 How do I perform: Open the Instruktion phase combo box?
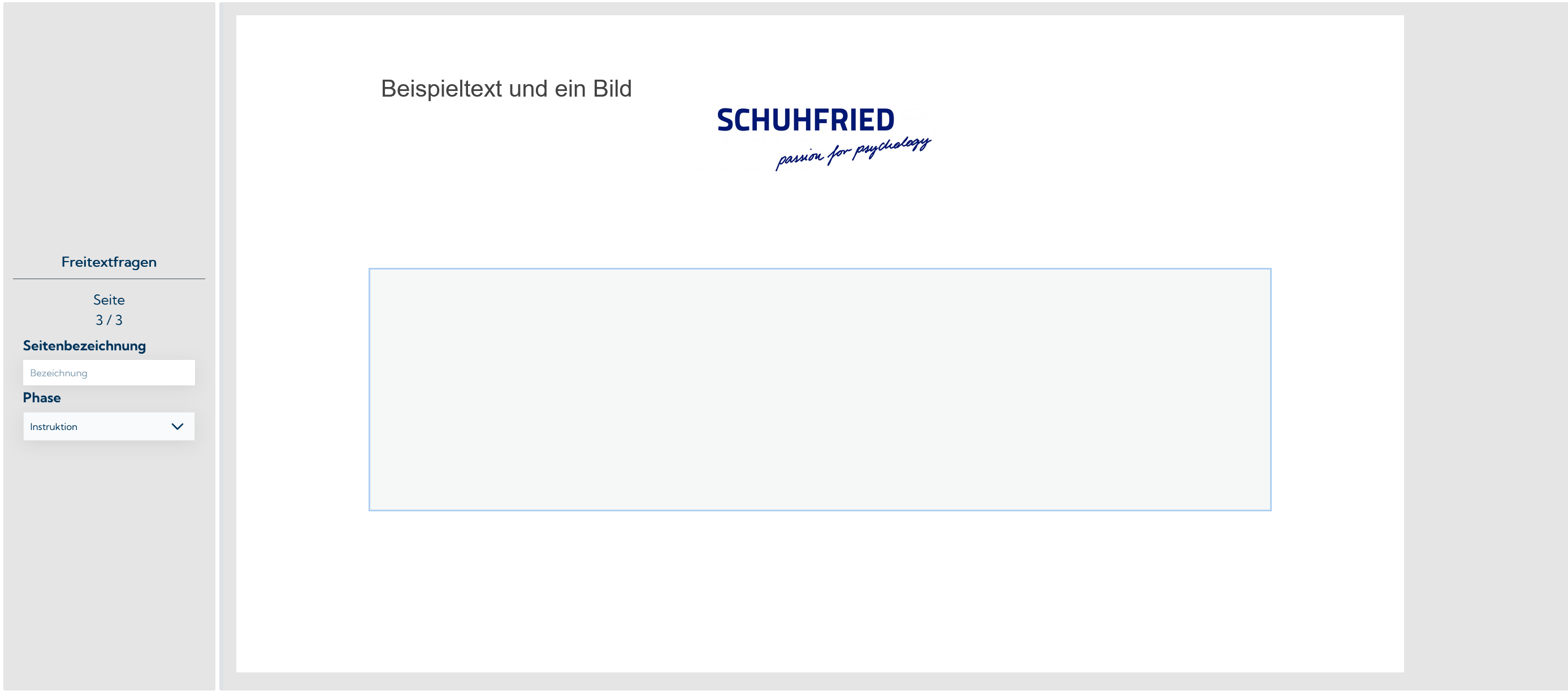(x=97, y=427)
